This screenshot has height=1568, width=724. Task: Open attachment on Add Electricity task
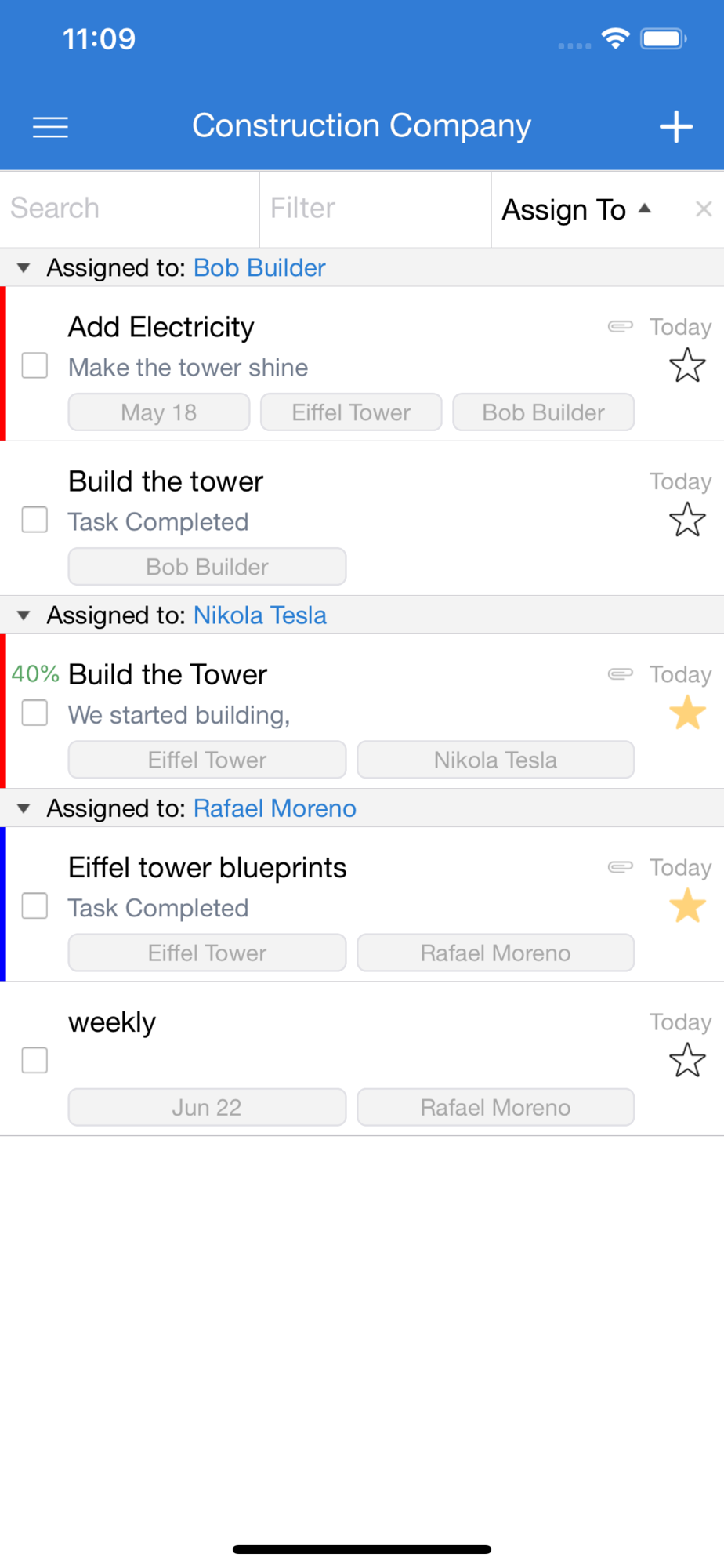620,326
